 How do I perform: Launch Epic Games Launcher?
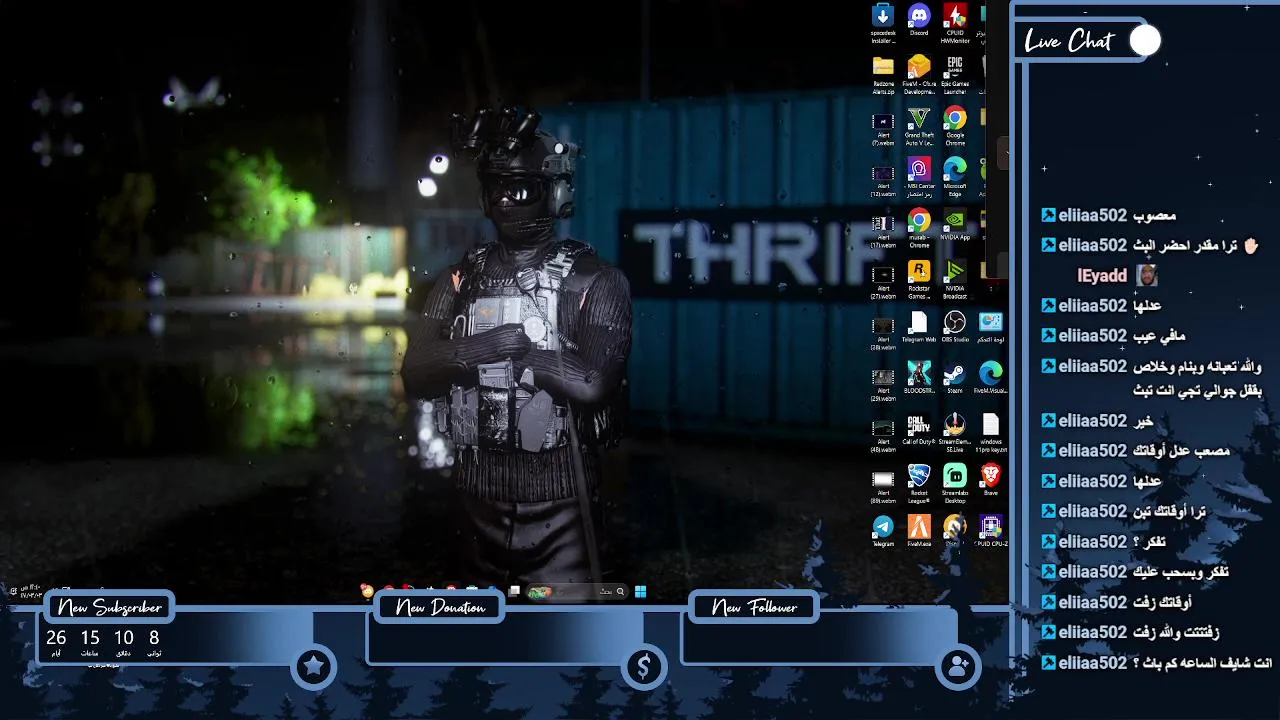tap(955, 76)
